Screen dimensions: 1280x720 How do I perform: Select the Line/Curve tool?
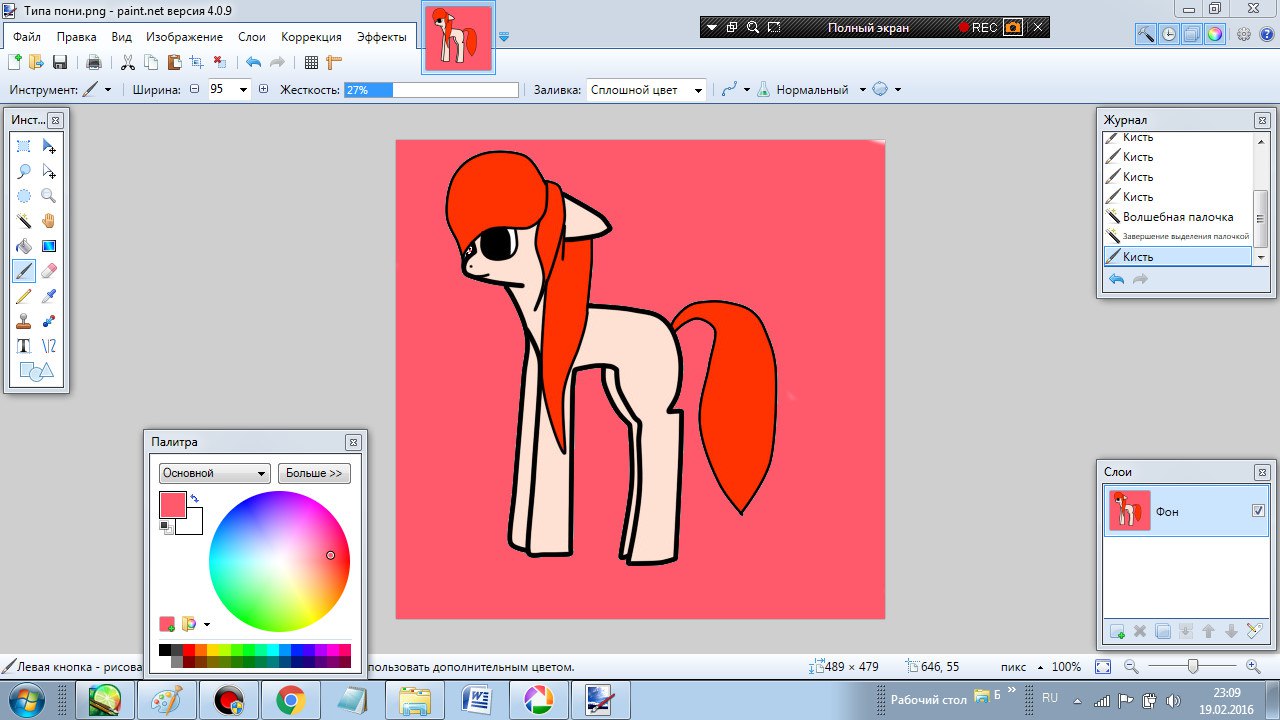tap(49, 346)
